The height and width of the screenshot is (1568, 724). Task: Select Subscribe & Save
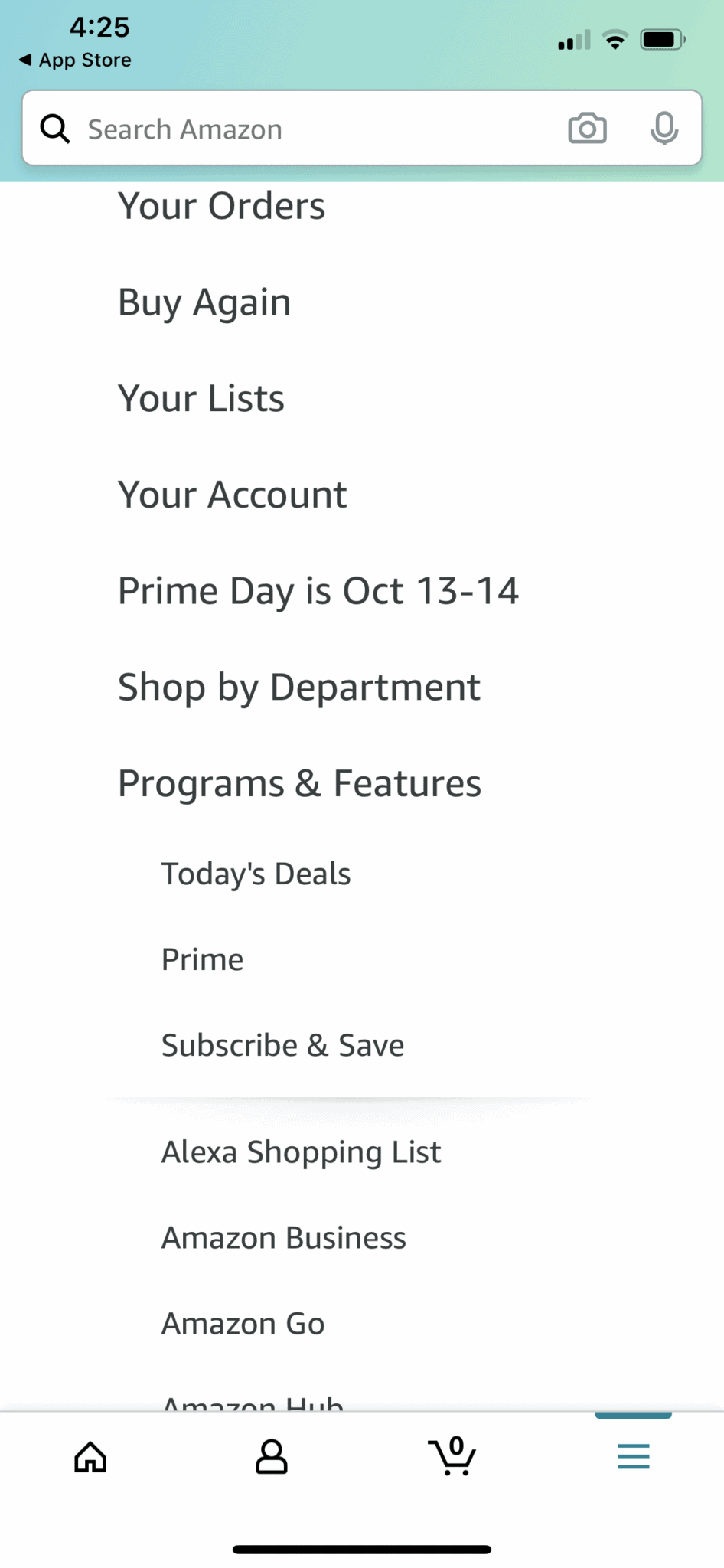(x=282, y=1045)
